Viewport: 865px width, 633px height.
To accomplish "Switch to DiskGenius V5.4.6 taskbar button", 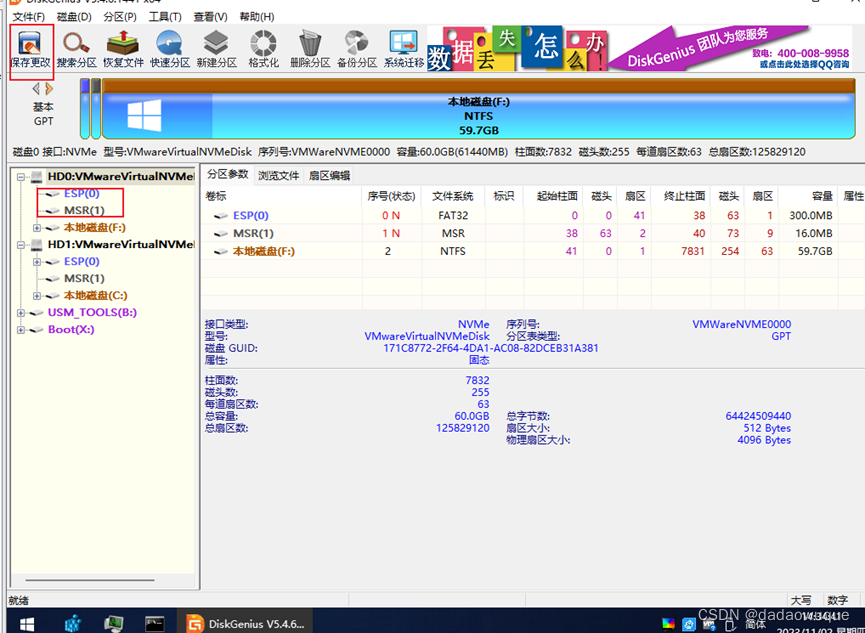I will [244, 624].
